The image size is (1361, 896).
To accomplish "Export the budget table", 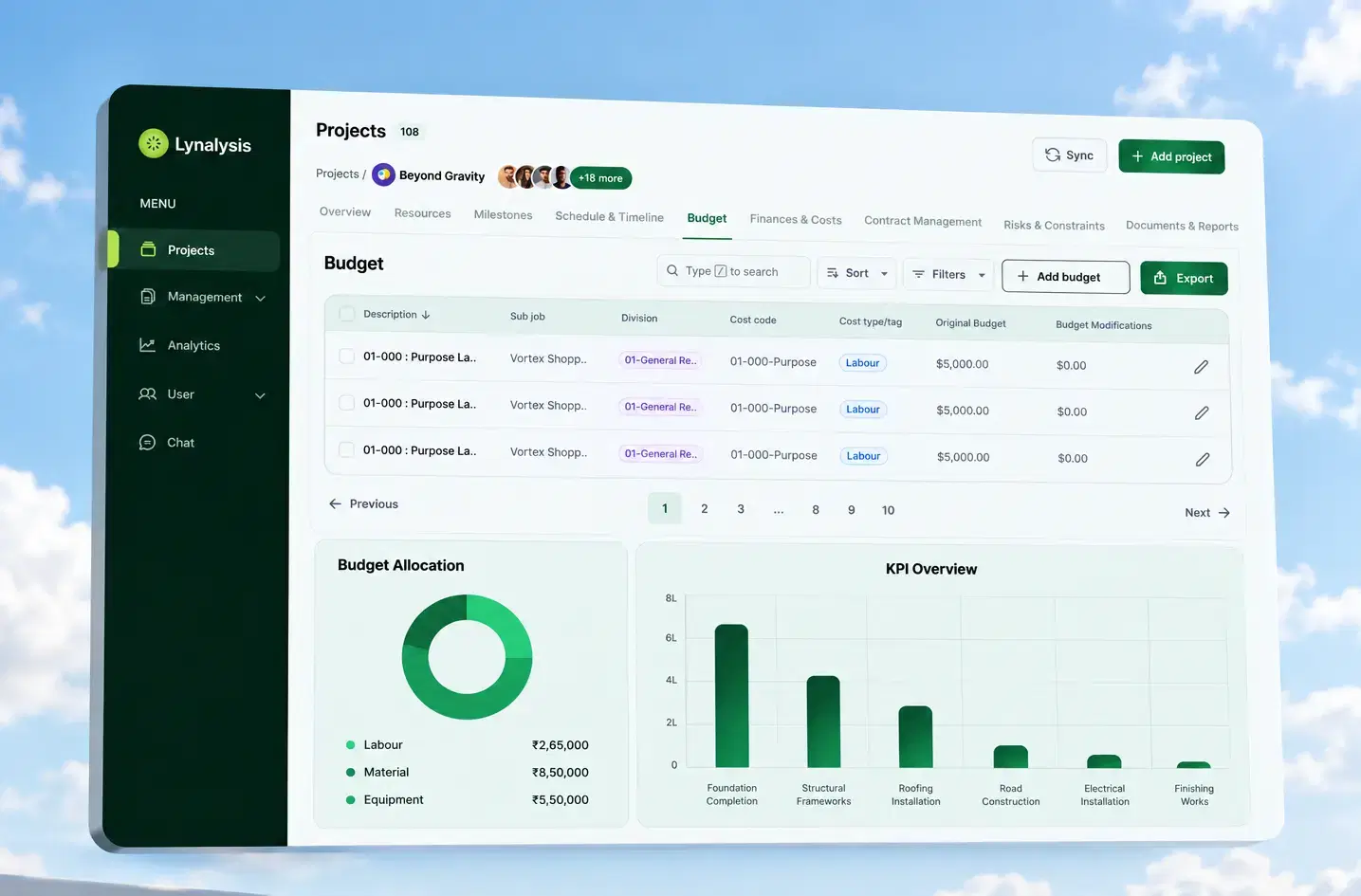I will (1184, 279).
